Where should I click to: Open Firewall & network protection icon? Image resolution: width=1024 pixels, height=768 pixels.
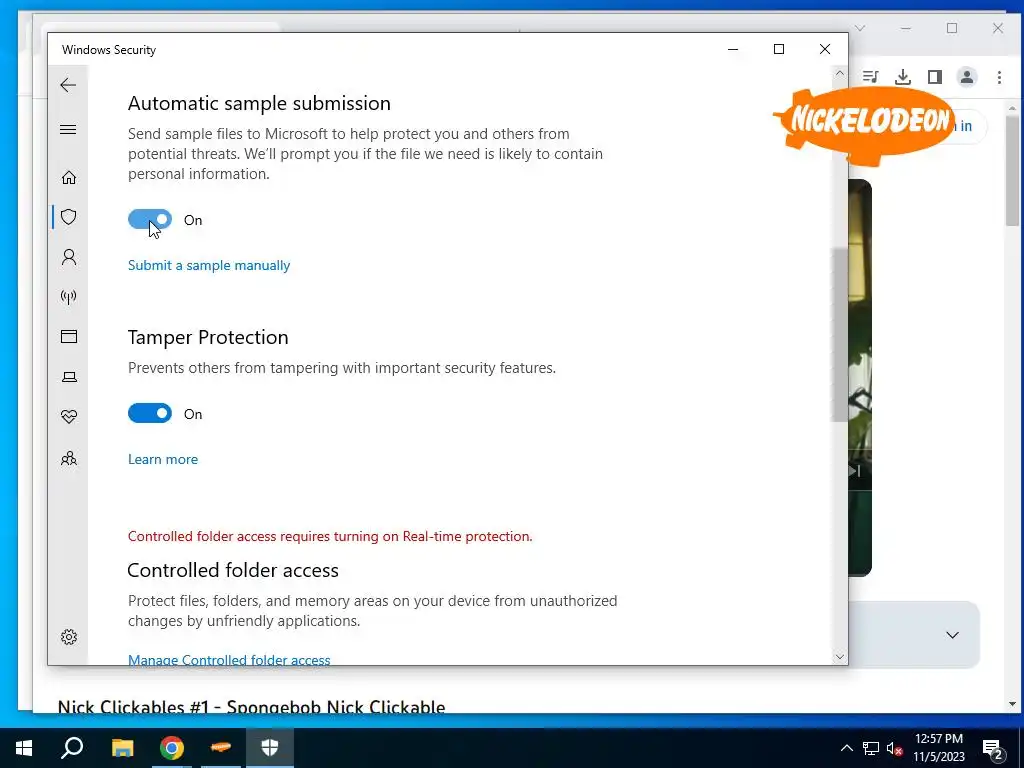click(x=69, y=297)
